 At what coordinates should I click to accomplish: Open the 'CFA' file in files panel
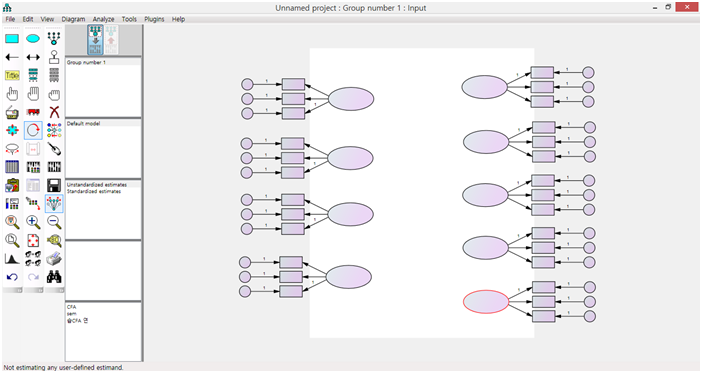(x=72, y=307)
